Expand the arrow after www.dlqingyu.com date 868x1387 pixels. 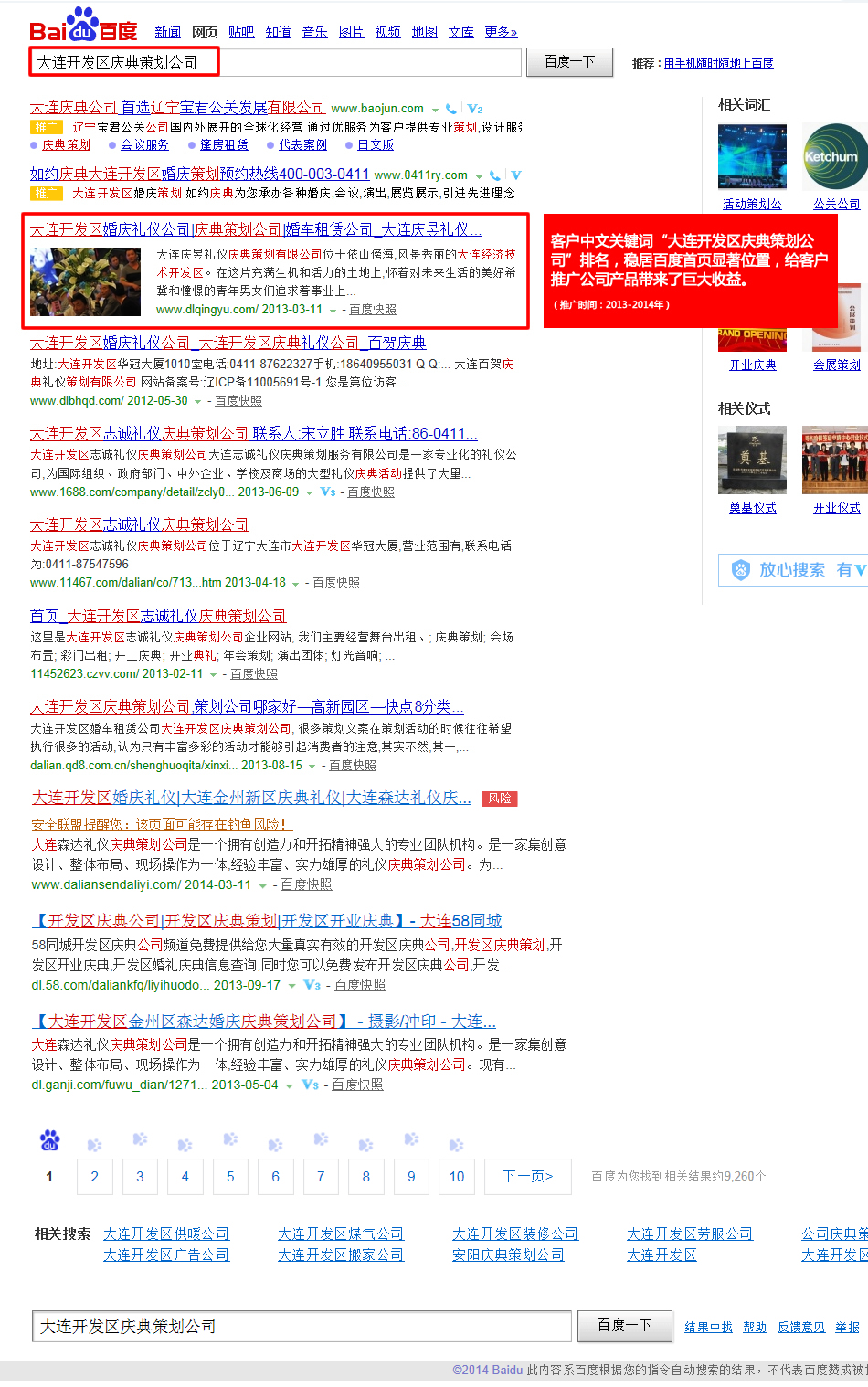(333, 311)
